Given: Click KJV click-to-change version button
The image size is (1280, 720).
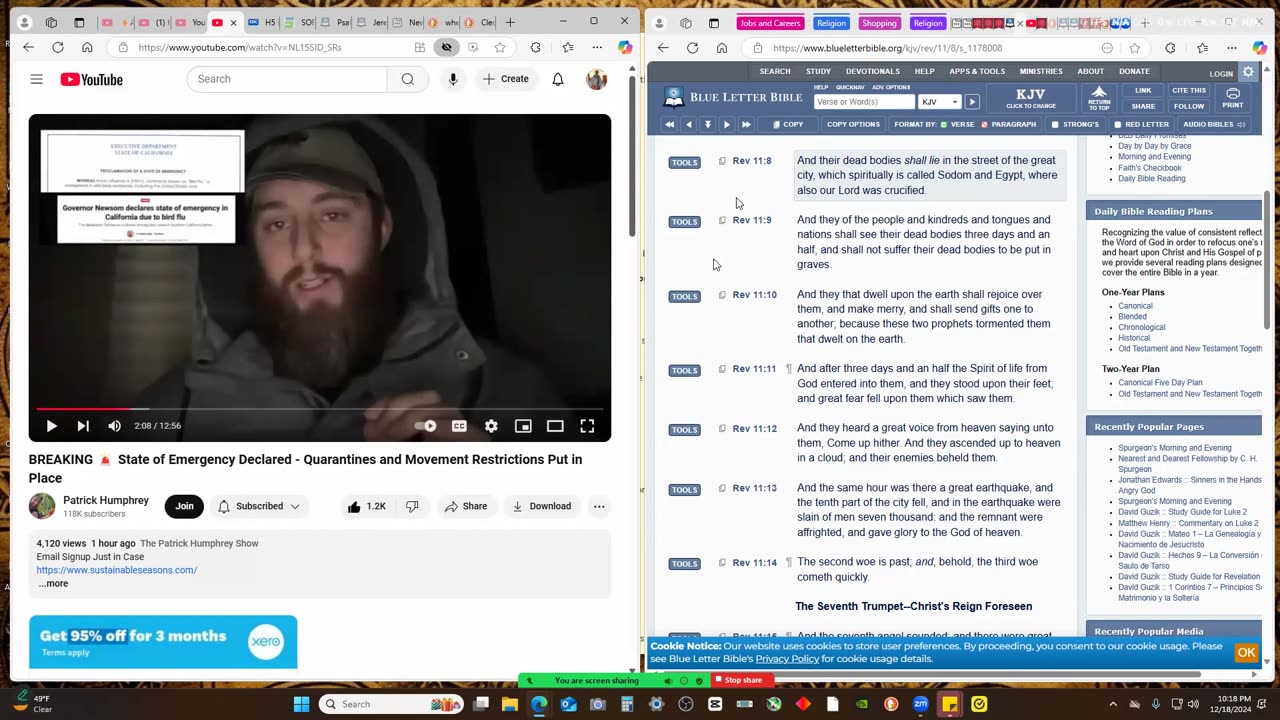Looking at the screenshot, I should (1030, 98).
